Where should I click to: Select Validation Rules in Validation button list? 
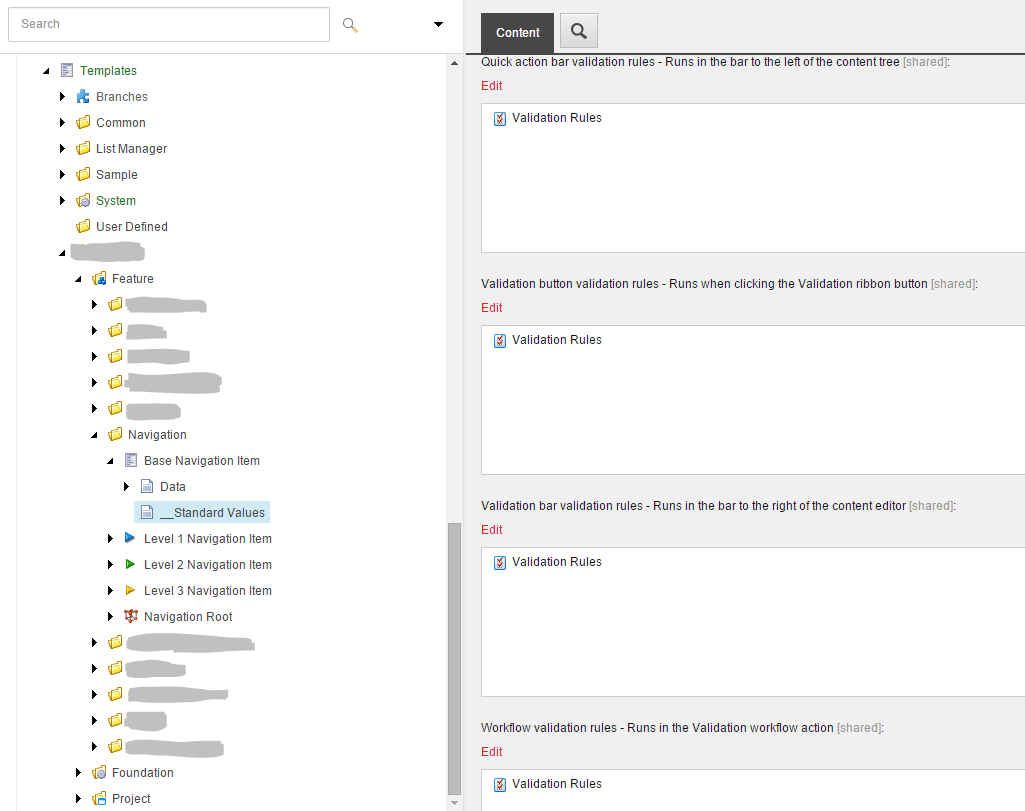click(x=556, y=340)
